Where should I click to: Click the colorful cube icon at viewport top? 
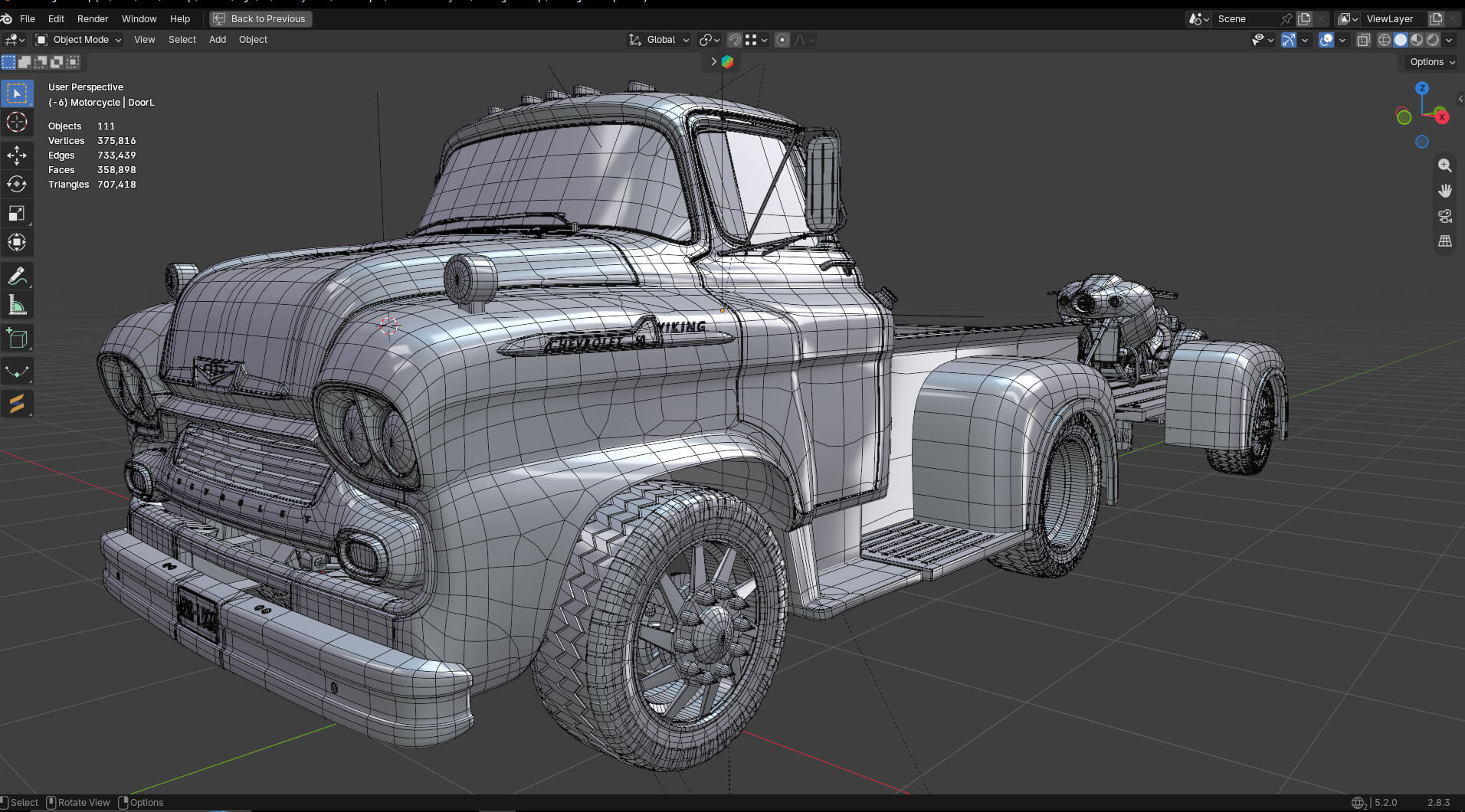(x=728, y=62)
